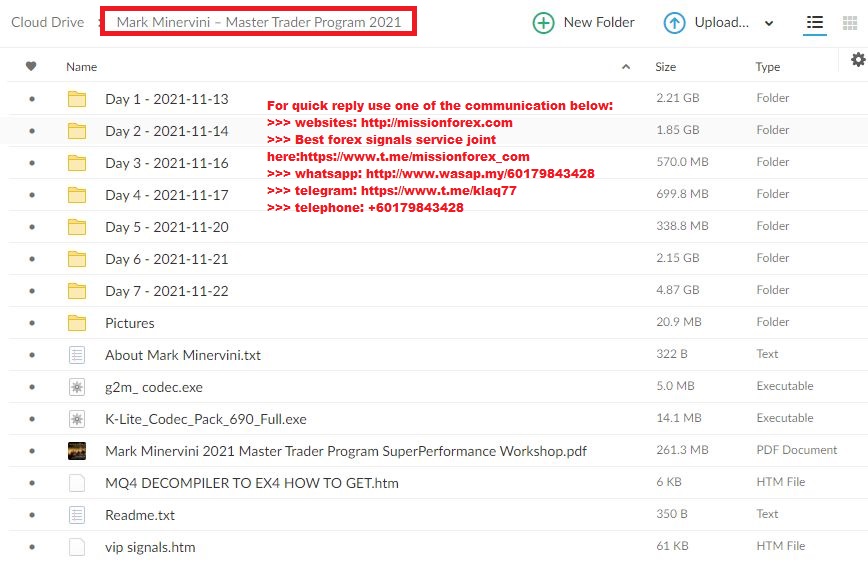The width and height of the screenshot is (868, 563).
Task: Click the 261.3 MB size value
Action: coord(683,450)
